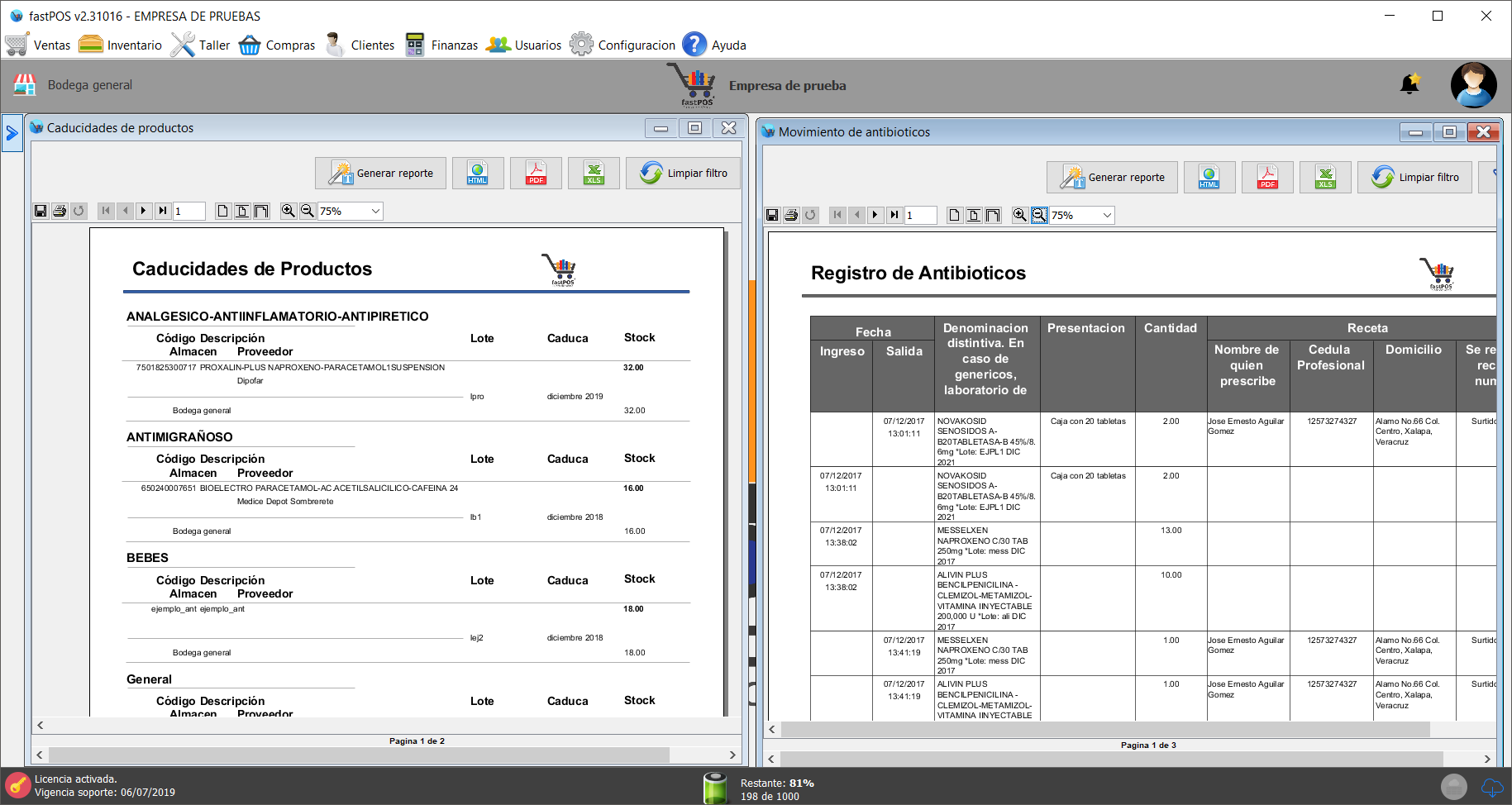Open the notification bell with star
Image resolution: width=1512 pixels, height=805 pixels.
coord(1409,83)
